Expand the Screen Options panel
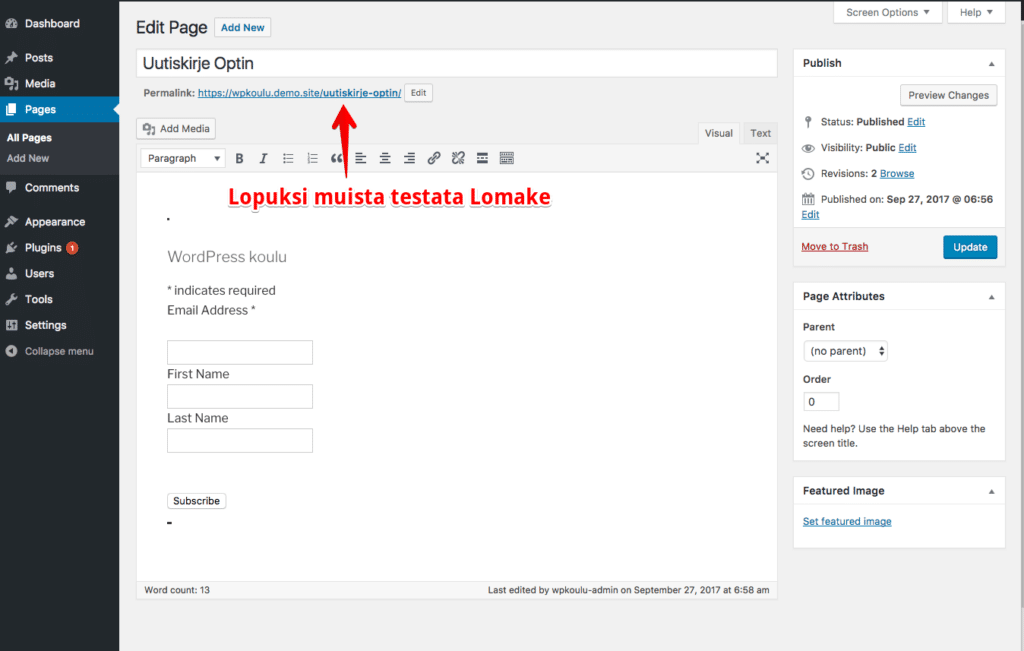The image size is (1024, 651). [888, 12]
